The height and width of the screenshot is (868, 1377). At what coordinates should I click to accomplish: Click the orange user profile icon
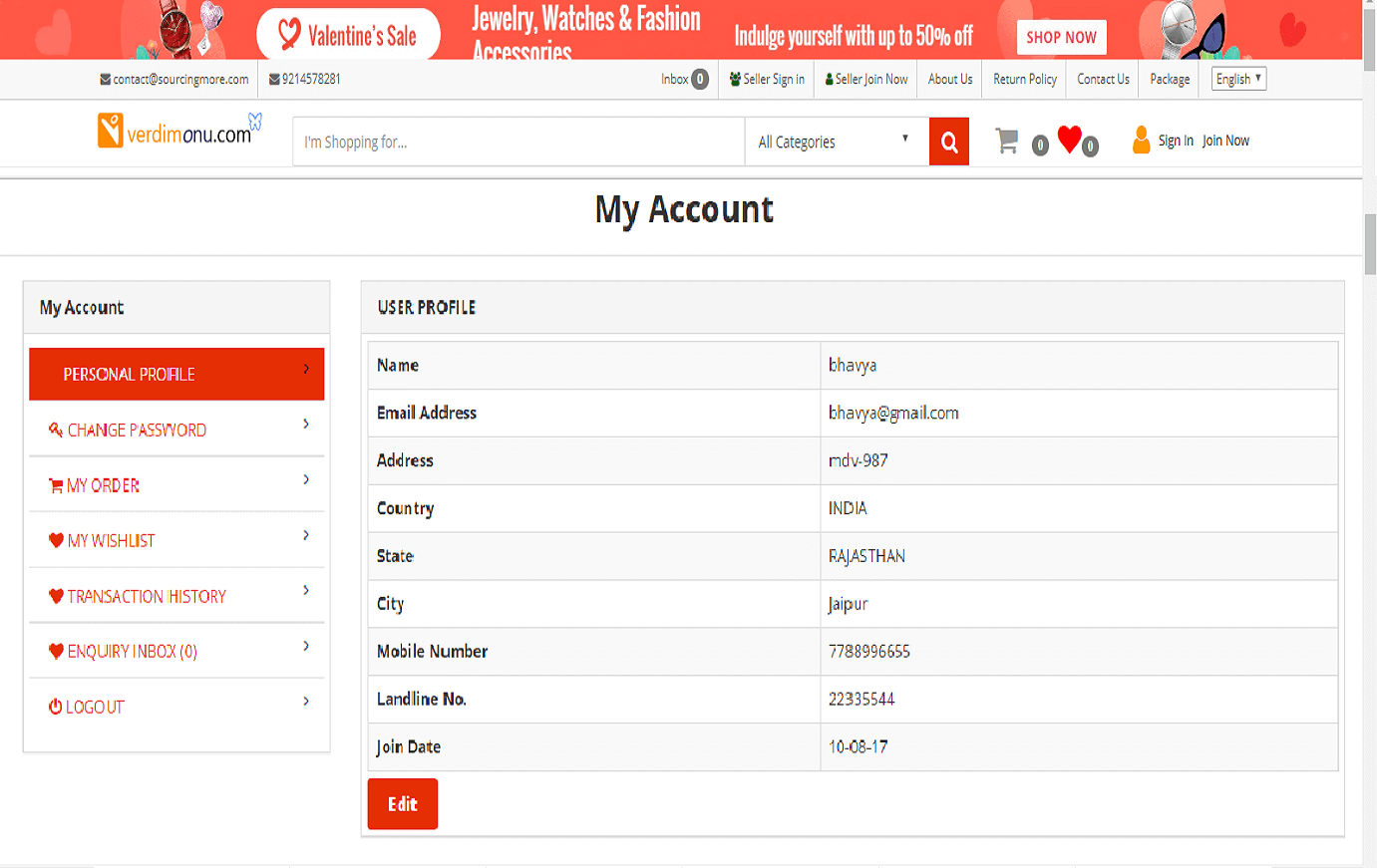[1141, 141]
